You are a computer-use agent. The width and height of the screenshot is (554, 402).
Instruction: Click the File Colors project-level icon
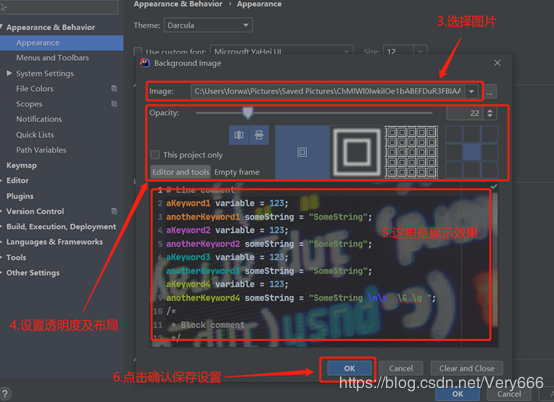114,88
